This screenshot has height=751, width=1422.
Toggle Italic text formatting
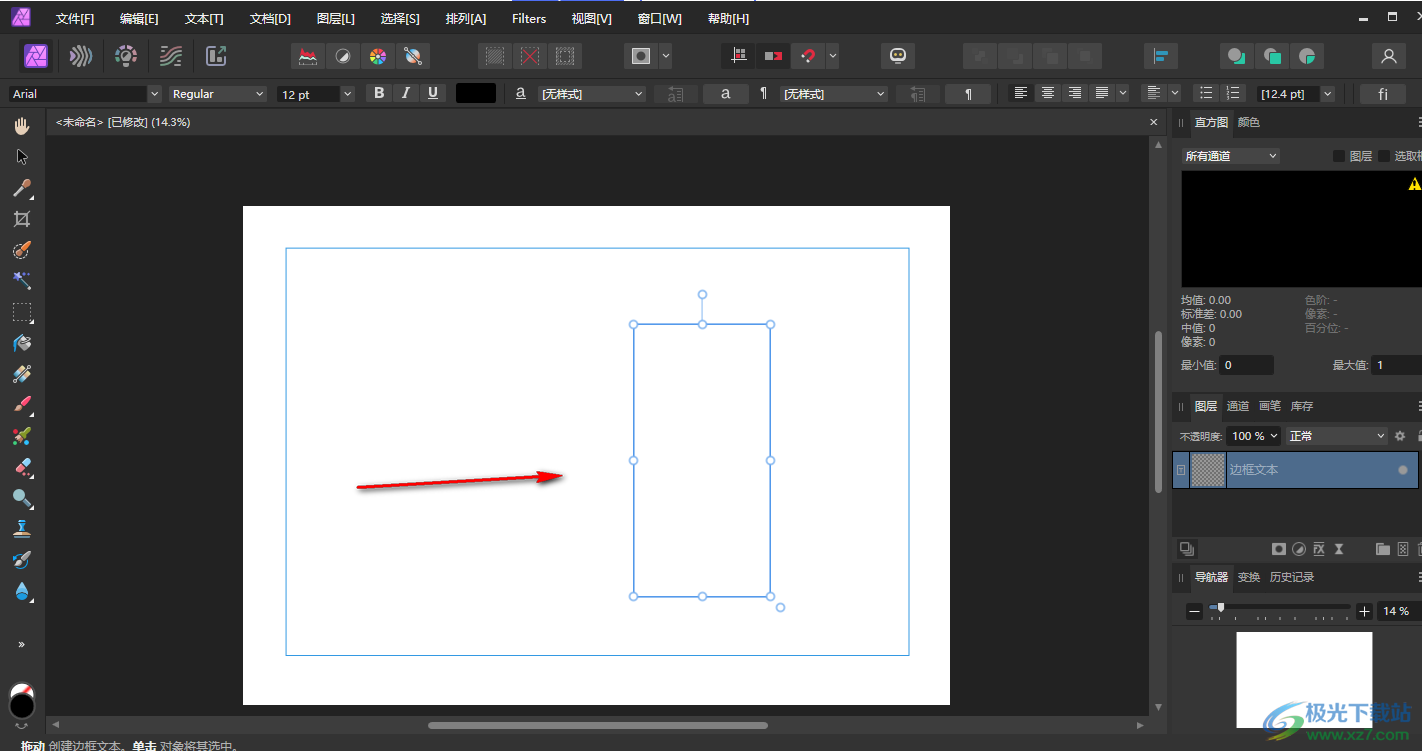(405, 93)
